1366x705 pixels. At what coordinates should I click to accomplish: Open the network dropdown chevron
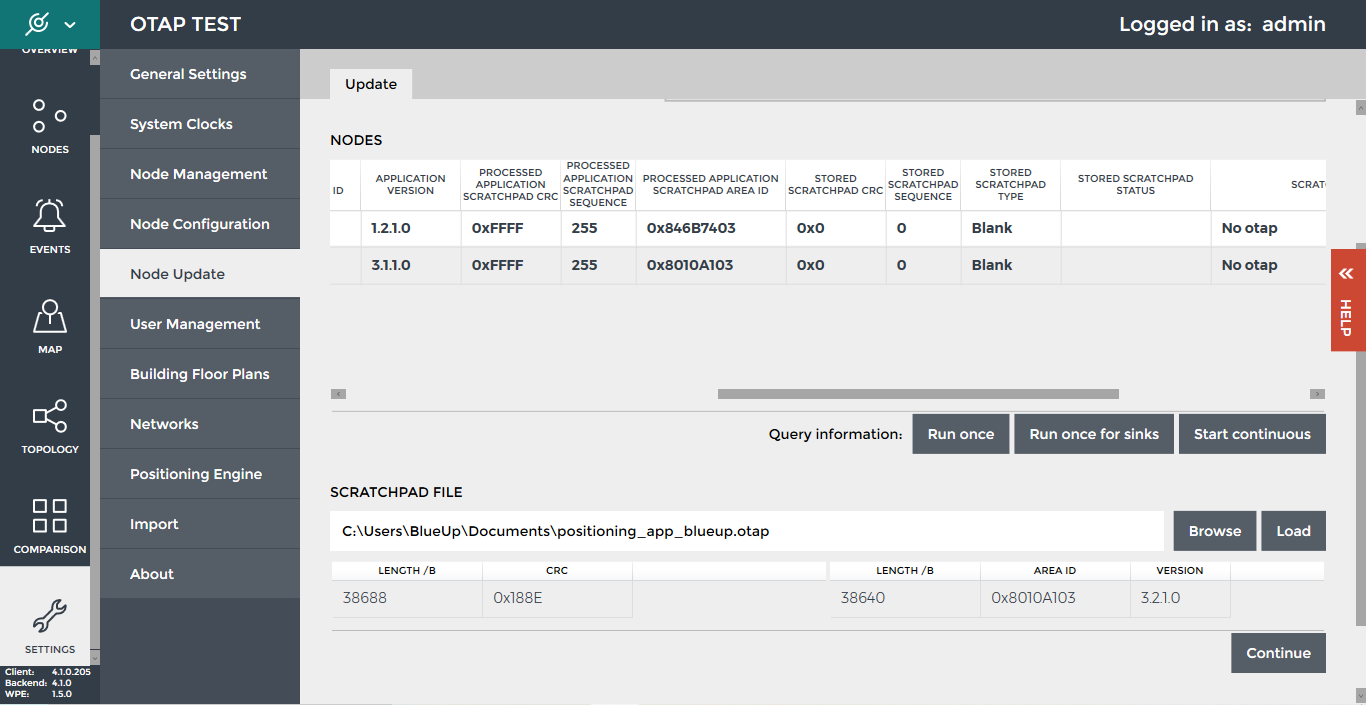click(70, 24)
